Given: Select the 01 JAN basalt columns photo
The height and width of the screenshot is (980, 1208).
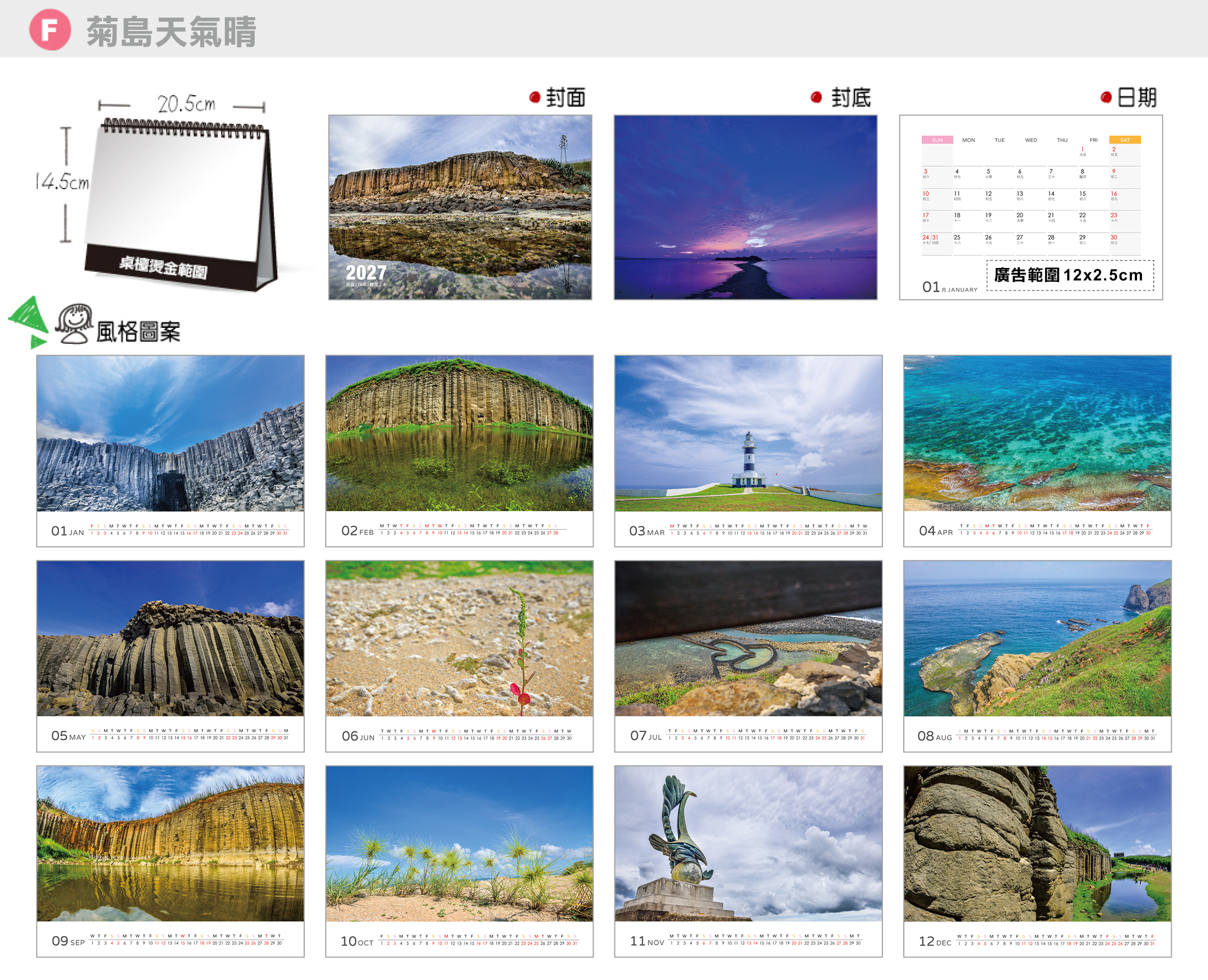Looking at the screenshot, I should point(171,433).
